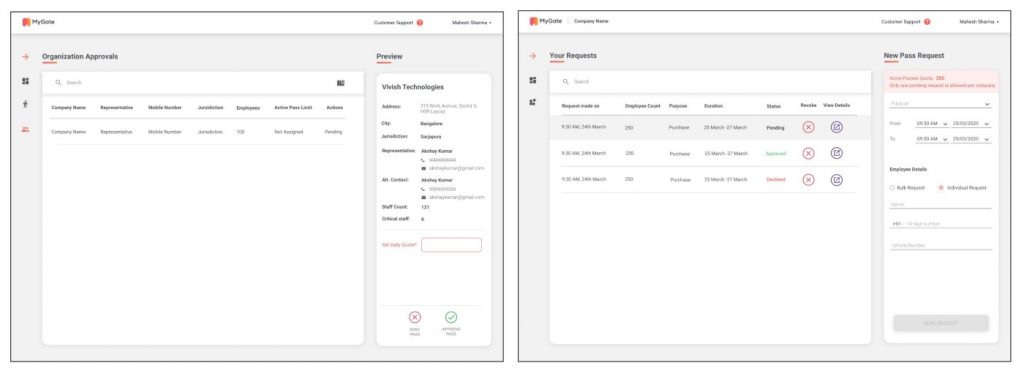Click Name field in Employee Details
The height and width of the screenshot is (371, 1024).
click(x=940, y=204)
